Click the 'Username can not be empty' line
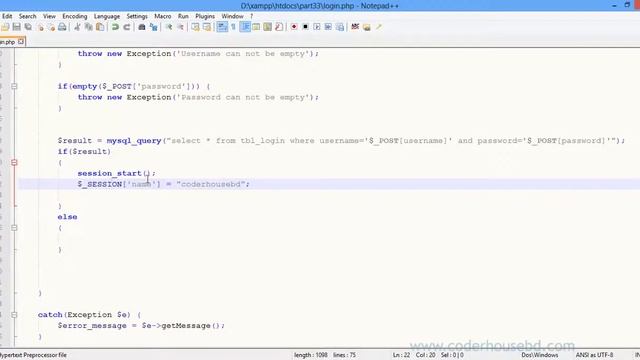Viewport: 640px width, 360px height. click(x=198, y=54)
